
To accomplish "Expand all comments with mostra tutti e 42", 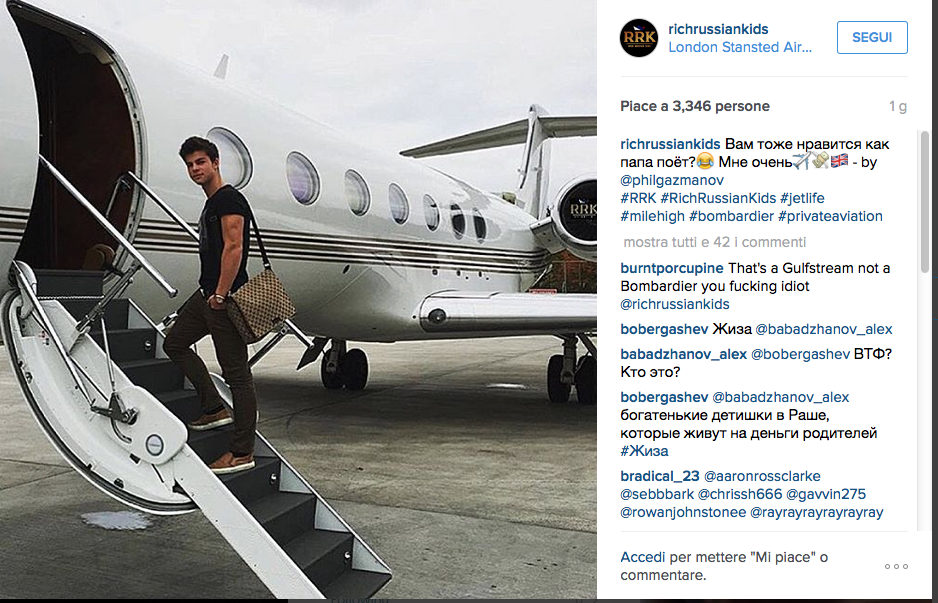I will coord(714,242).
